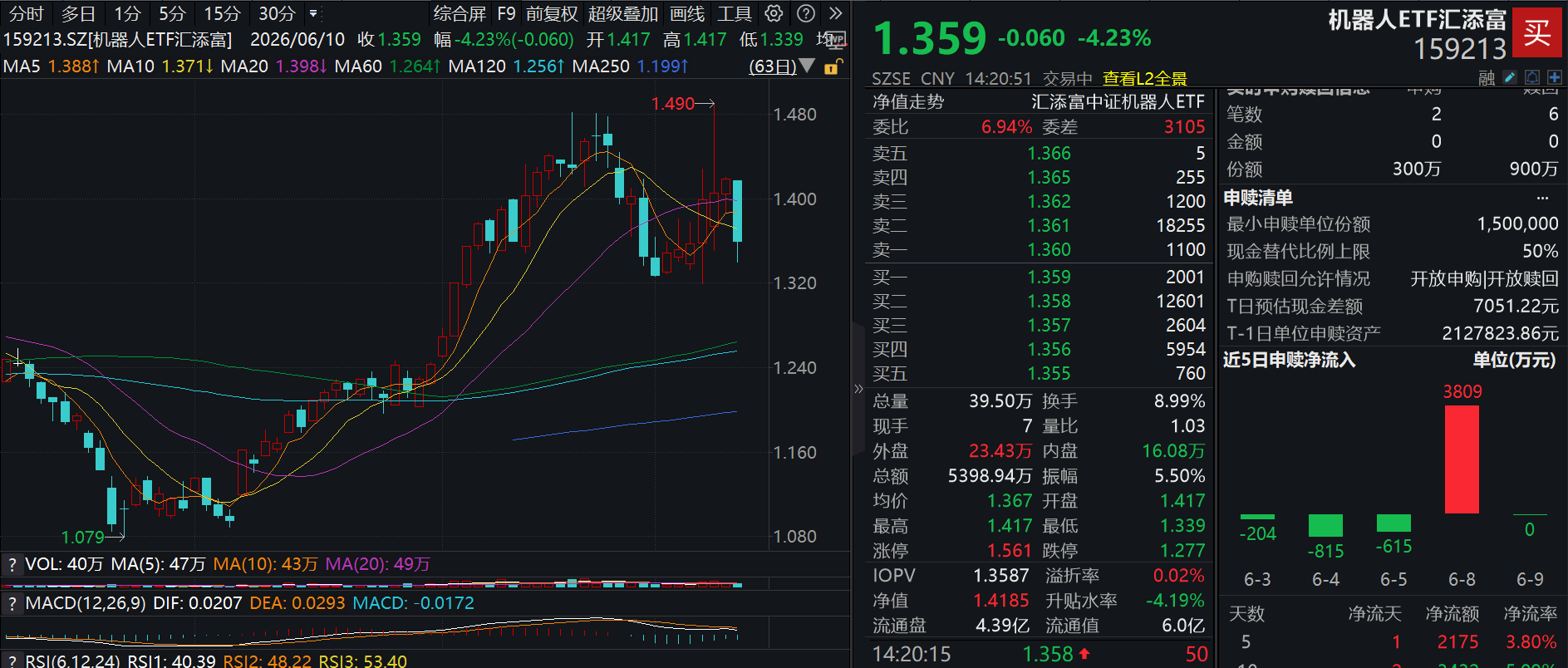This screenshot has width=1568, height=668.
Task: Click the 委比 value 6.94%
Action: click(x=1006, y=127)
